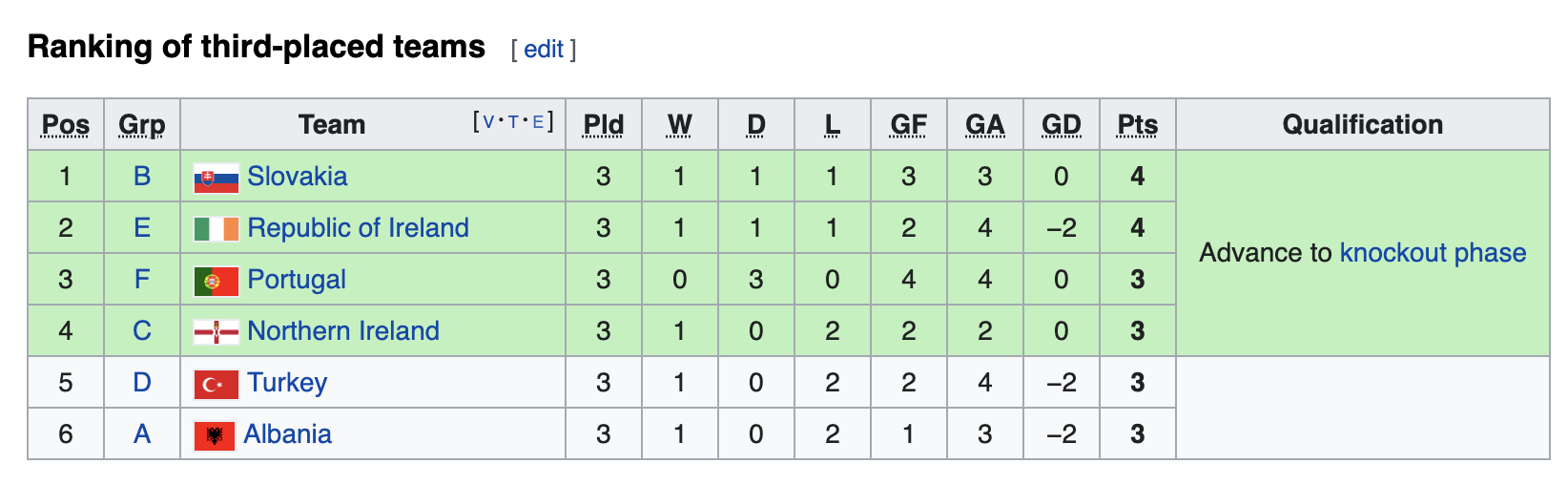Click the E template edit link
Screen dimensions: 1568x485
[x=538, y=122]
